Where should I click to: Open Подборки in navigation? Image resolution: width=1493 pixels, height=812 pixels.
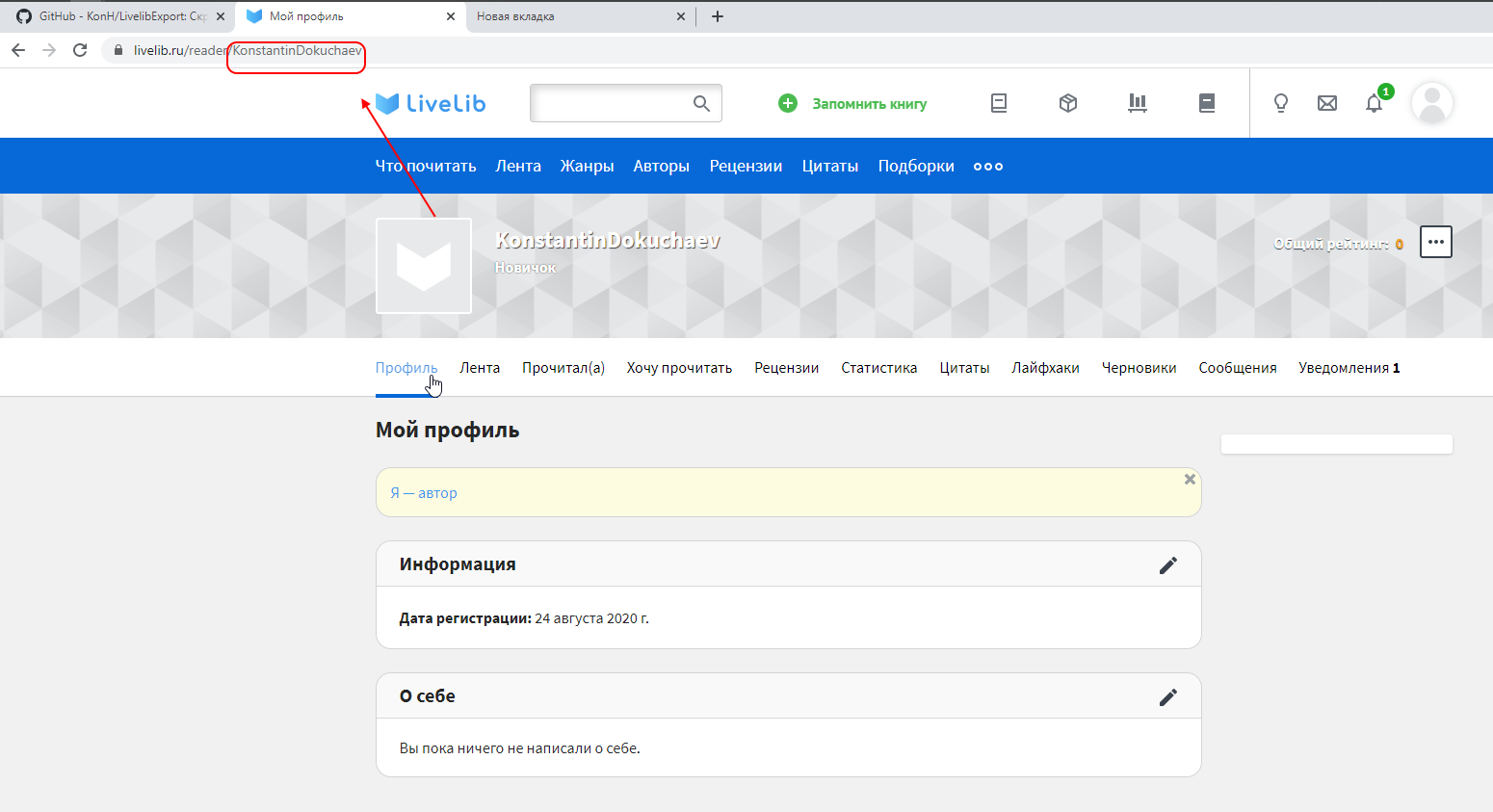[x=916, y=166]
